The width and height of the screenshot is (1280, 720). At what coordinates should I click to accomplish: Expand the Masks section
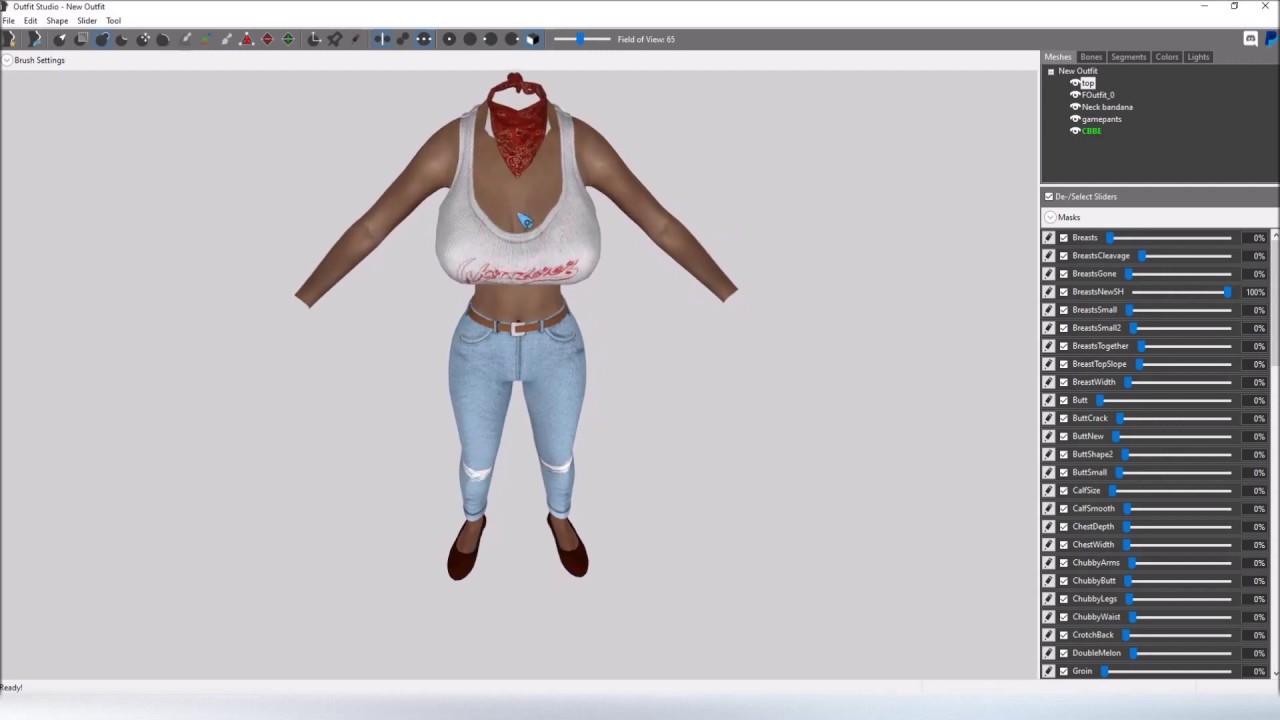(x=1050, y=217)
